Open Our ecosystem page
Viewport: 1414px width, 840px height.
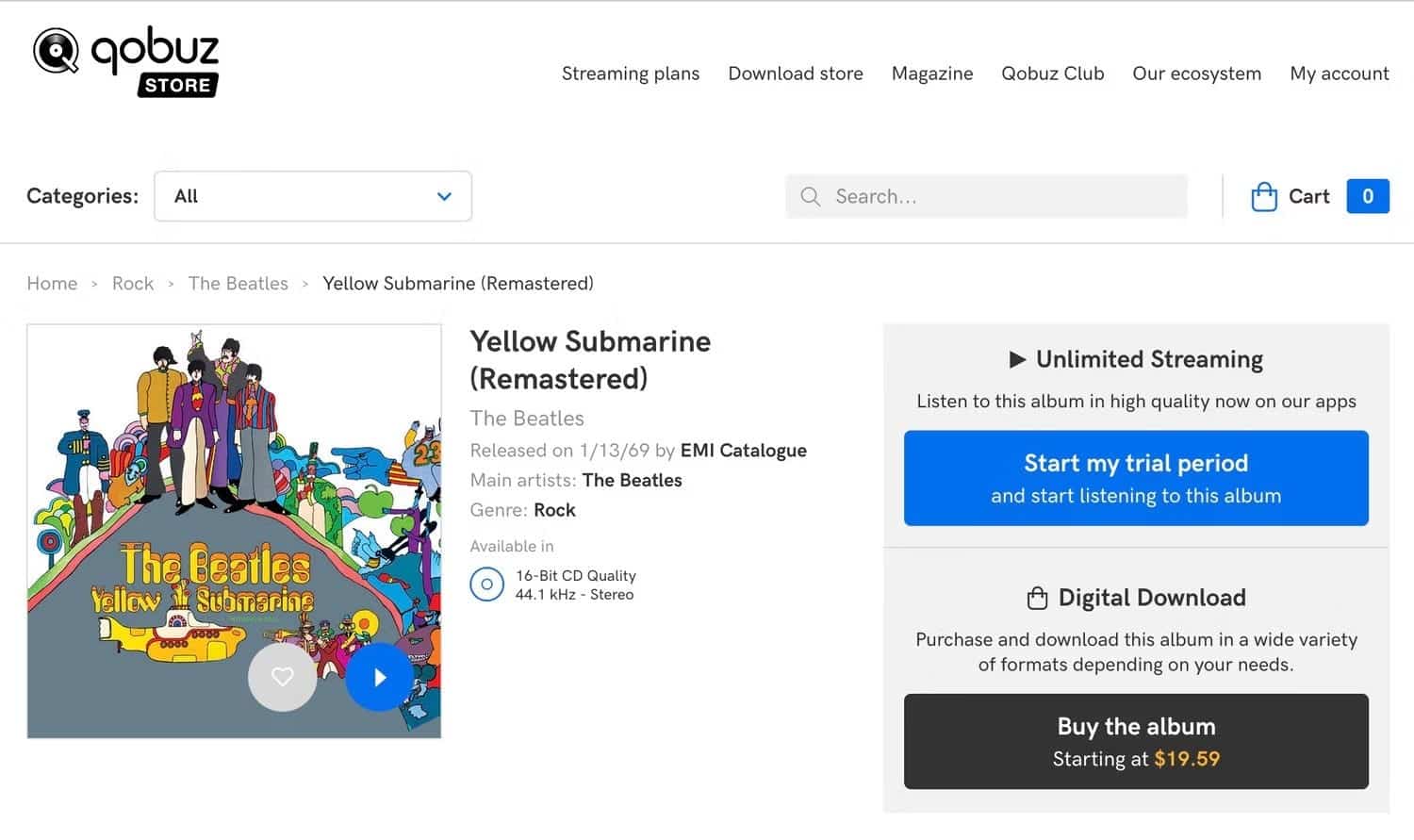1196,74
